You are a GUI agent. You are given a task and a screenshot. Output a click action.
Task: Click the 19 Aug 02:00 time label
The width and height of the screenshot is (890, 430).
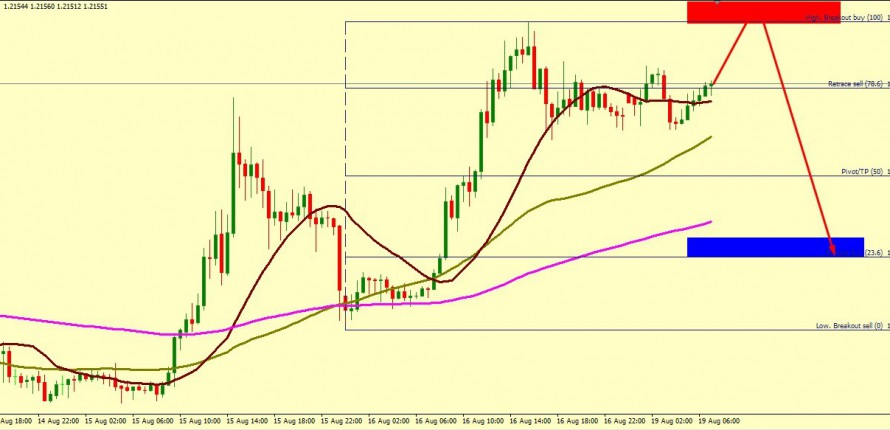coord(672,421)
